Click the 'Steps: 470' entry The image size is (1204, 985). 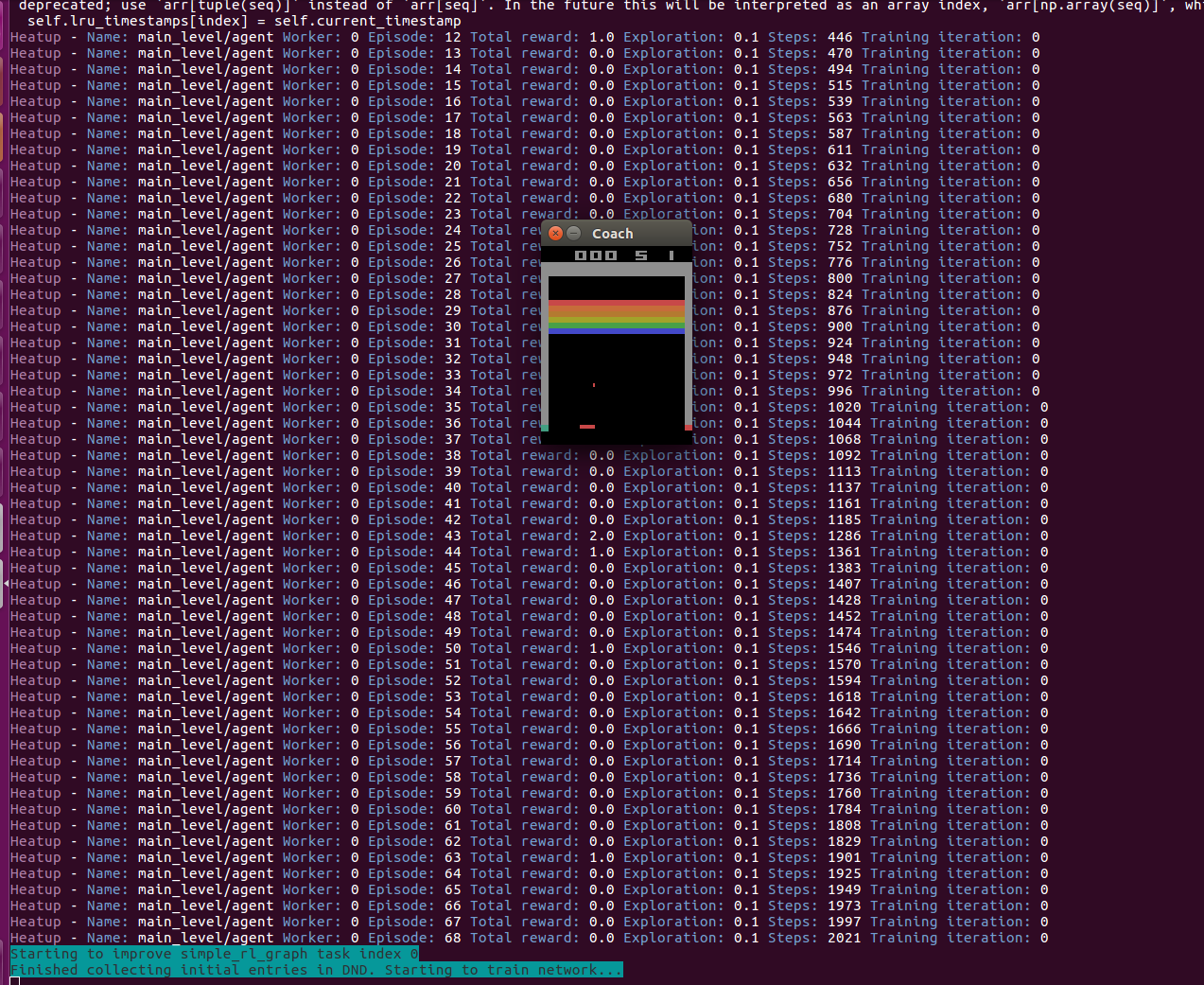tap(810, 53)
